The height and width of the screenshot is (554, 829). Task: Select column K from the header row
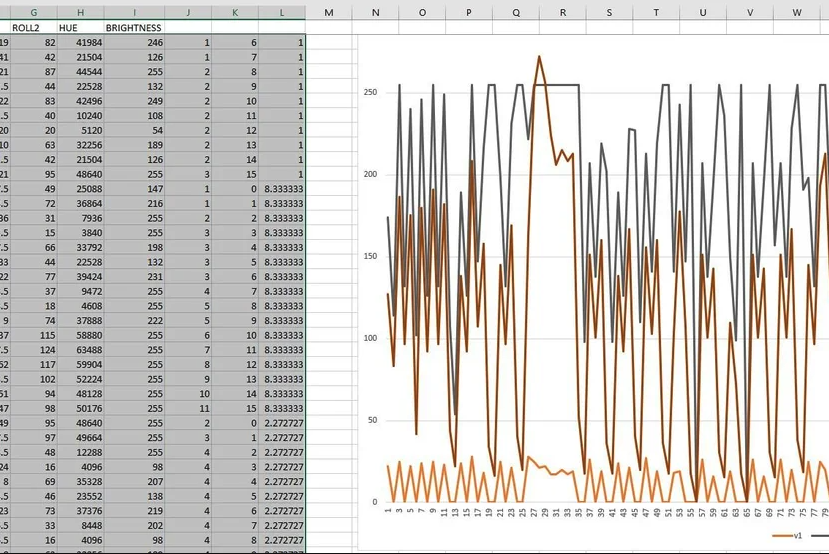click(235, 12)
